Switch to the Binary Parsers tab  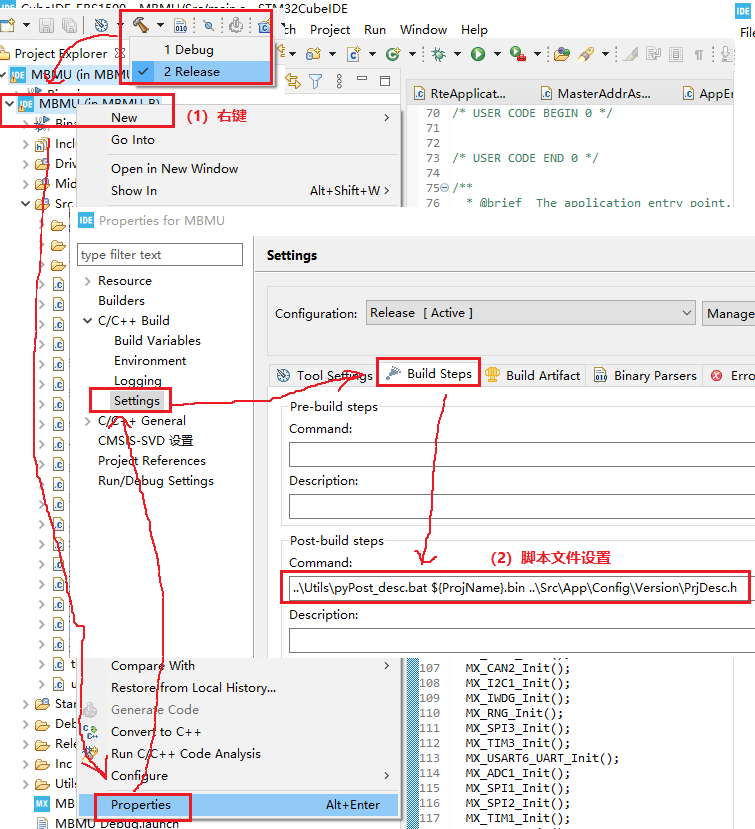[x=644, y=375]
